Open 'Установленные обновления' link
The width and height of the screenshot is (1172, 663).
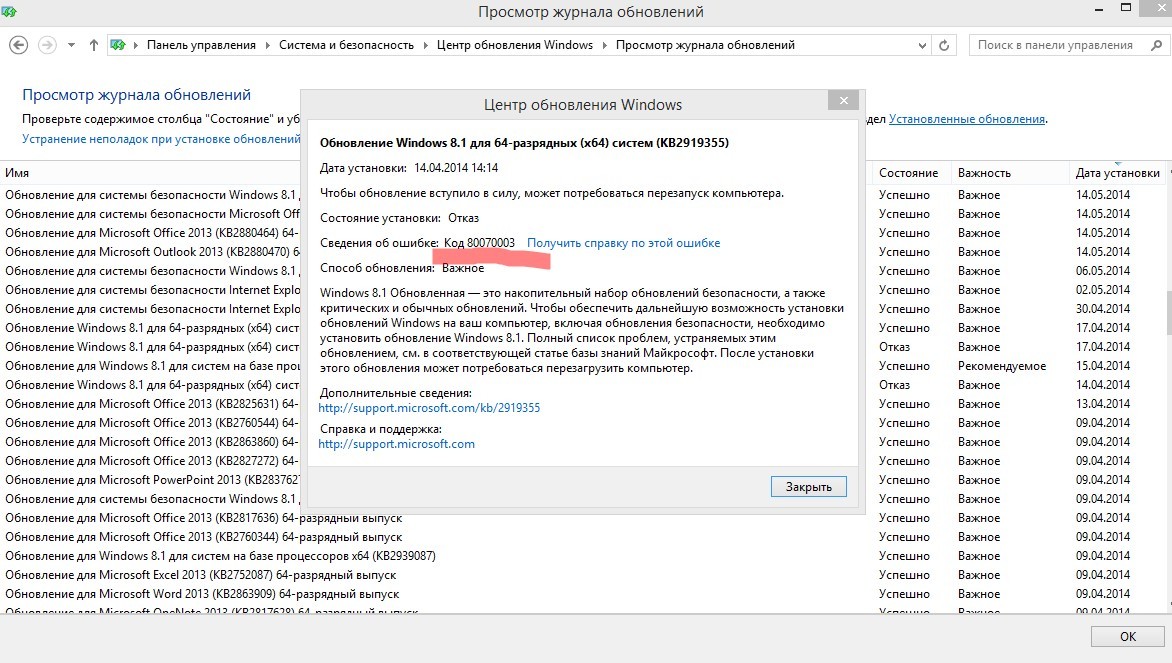[966, 119]
